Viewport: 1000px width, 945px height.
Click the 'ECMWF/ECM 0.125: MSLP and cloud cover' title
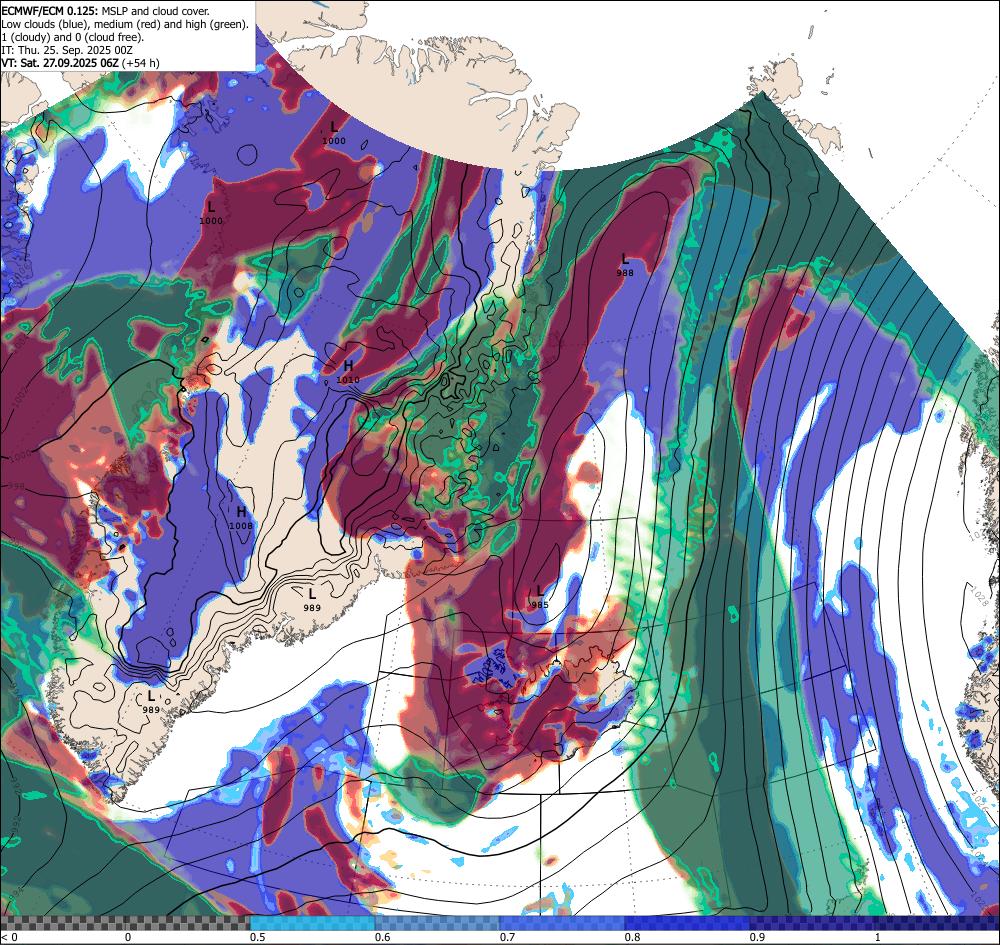(105, 11)
